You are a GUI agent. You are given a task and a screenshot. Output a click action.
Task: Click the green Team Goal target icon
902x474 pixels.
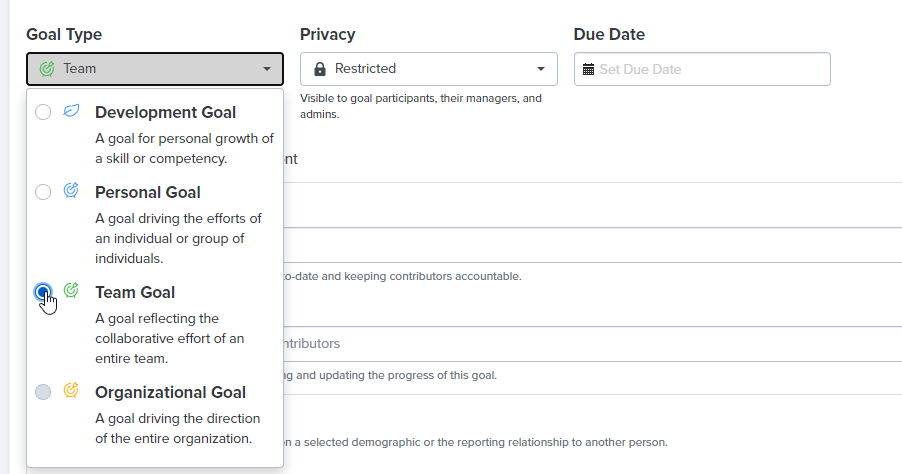[71, 290]
